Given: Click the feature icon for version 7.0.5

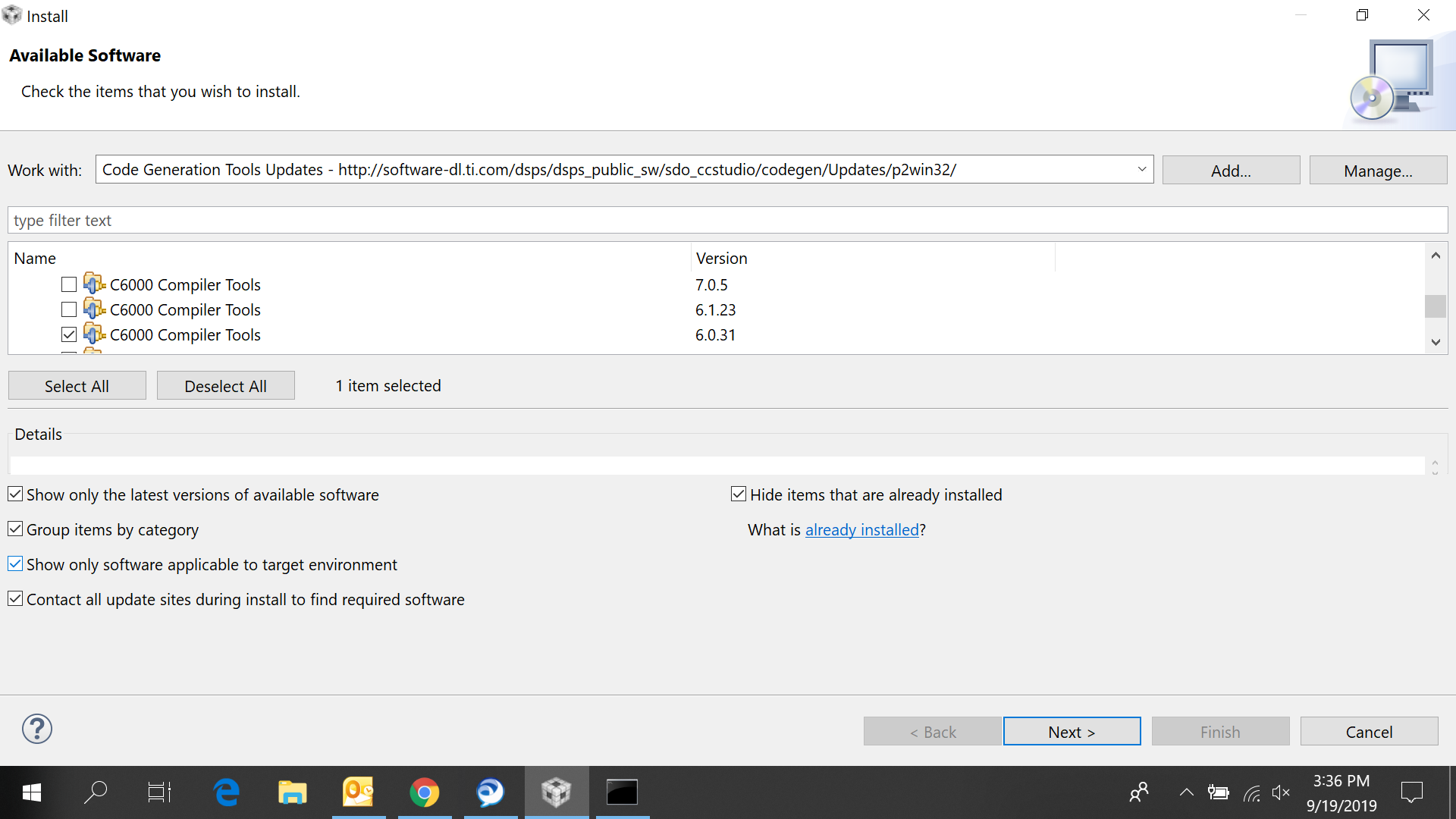Looking at the screenshot, I should pos(94,284).
